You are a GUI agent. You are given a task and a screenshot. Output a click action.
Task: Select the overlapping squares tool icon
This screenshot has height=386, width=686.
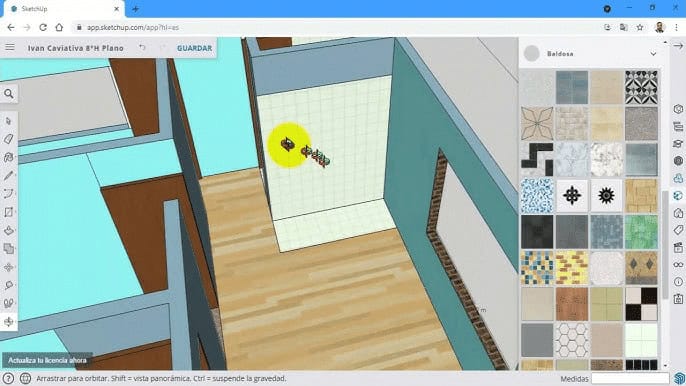tap(9, 249)
